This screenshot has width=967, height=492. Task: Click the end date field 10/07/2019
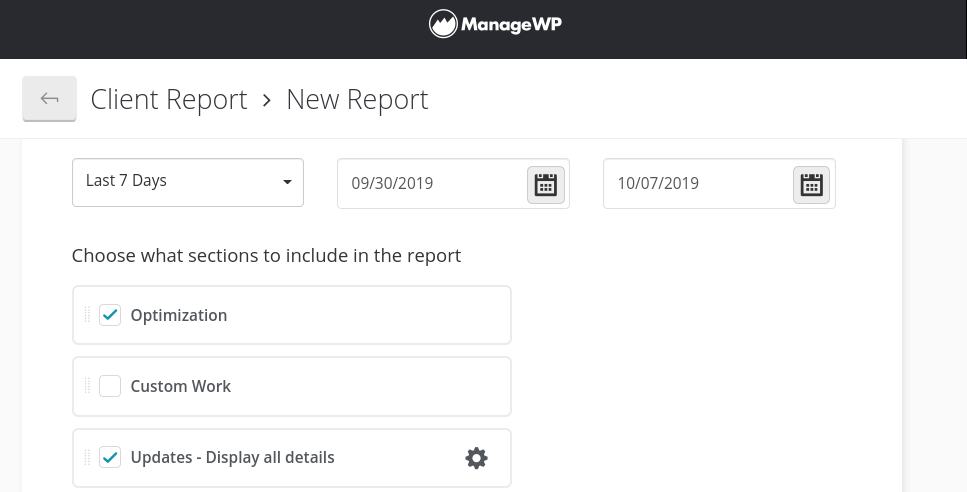(696, 184)
